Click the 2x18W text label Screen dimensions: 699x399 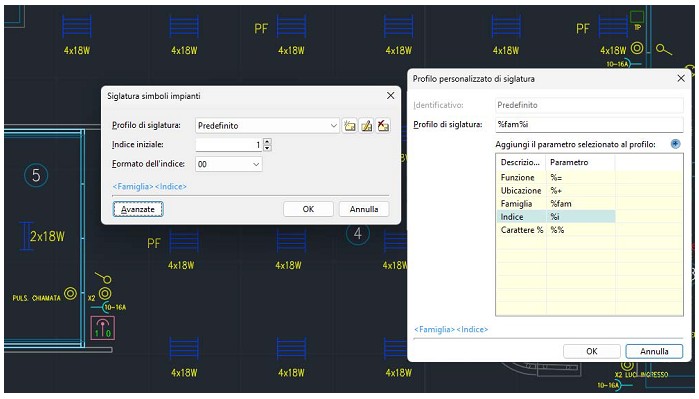(x=47, y=236)
